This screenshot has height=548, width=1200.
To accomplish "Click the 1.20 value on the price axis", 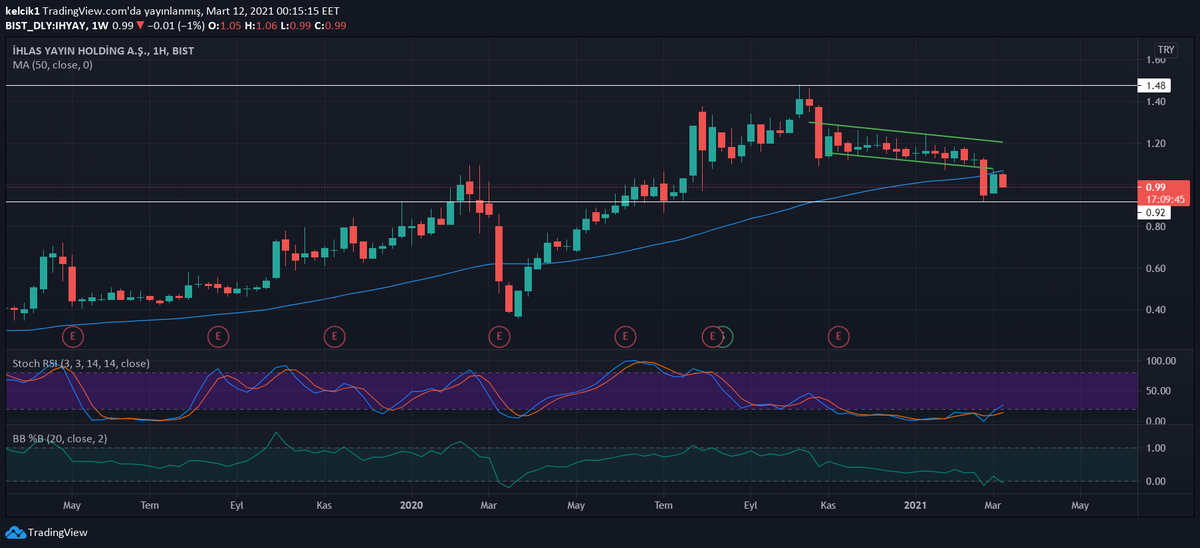I will pyautogui.click(x=1157, y=144).
